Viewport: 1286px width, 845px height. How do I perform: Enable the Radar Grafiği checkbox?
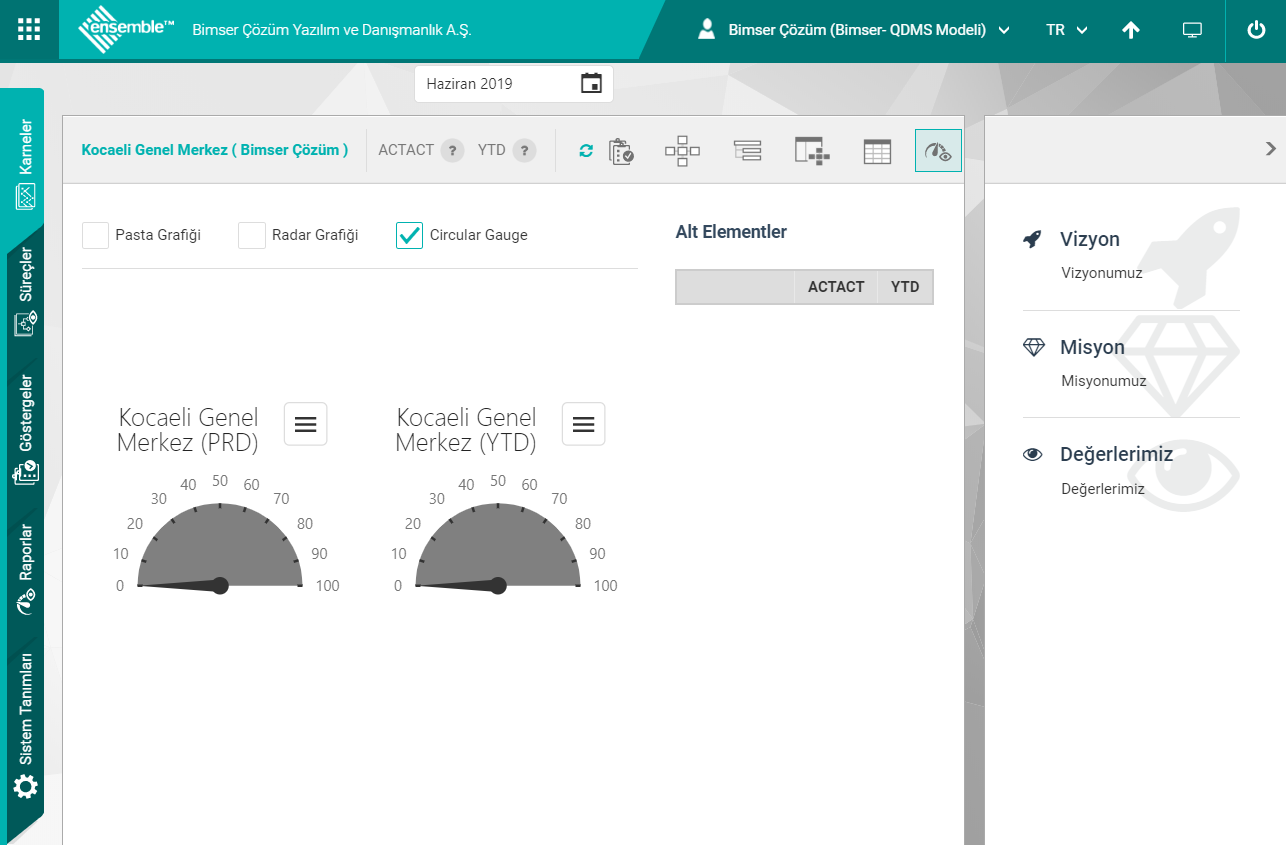coord(252,235)
